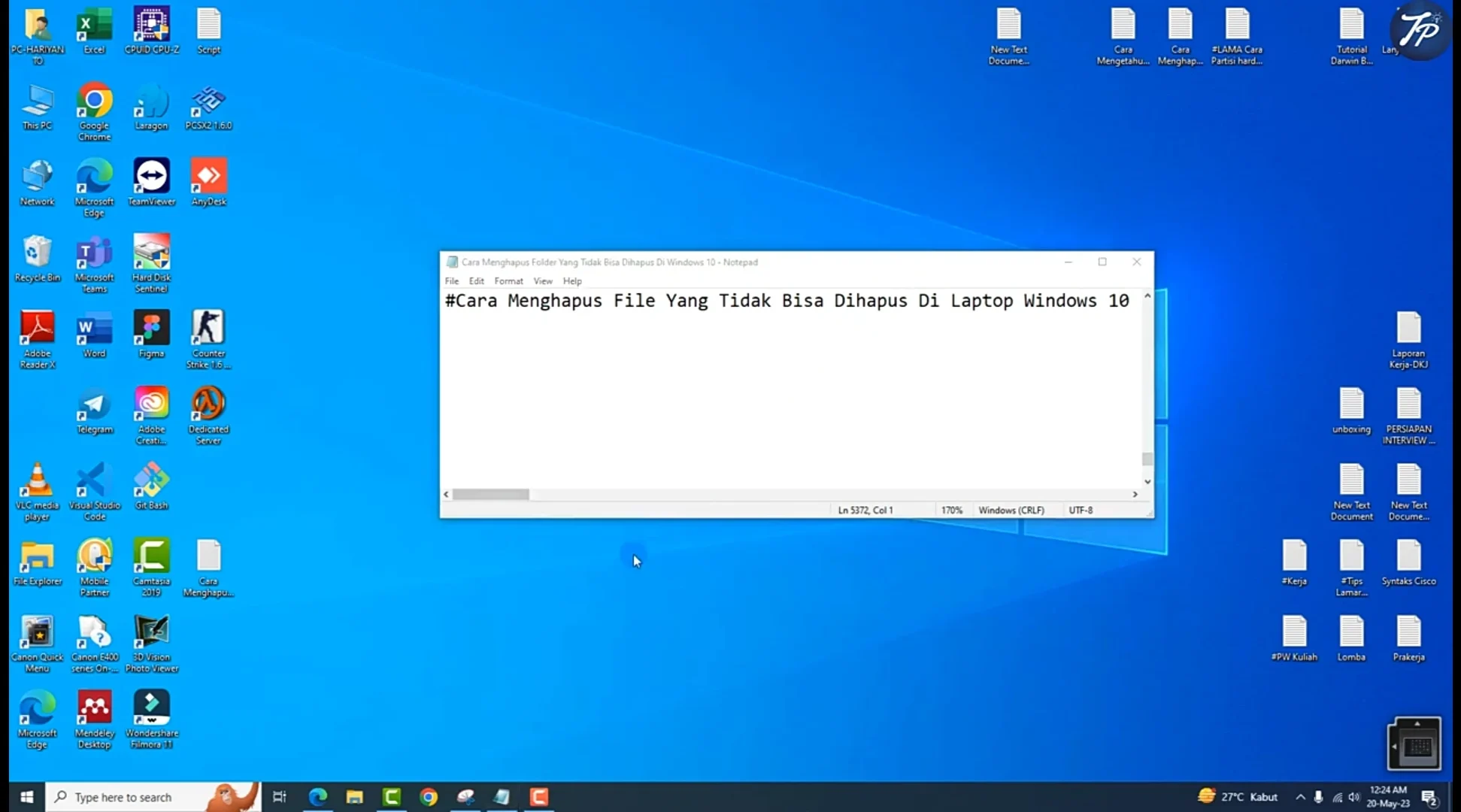Screen dimensions: 1461x812
Task: Click the Notepad horizontal scrollbar thumb
Action: [490, 494]
